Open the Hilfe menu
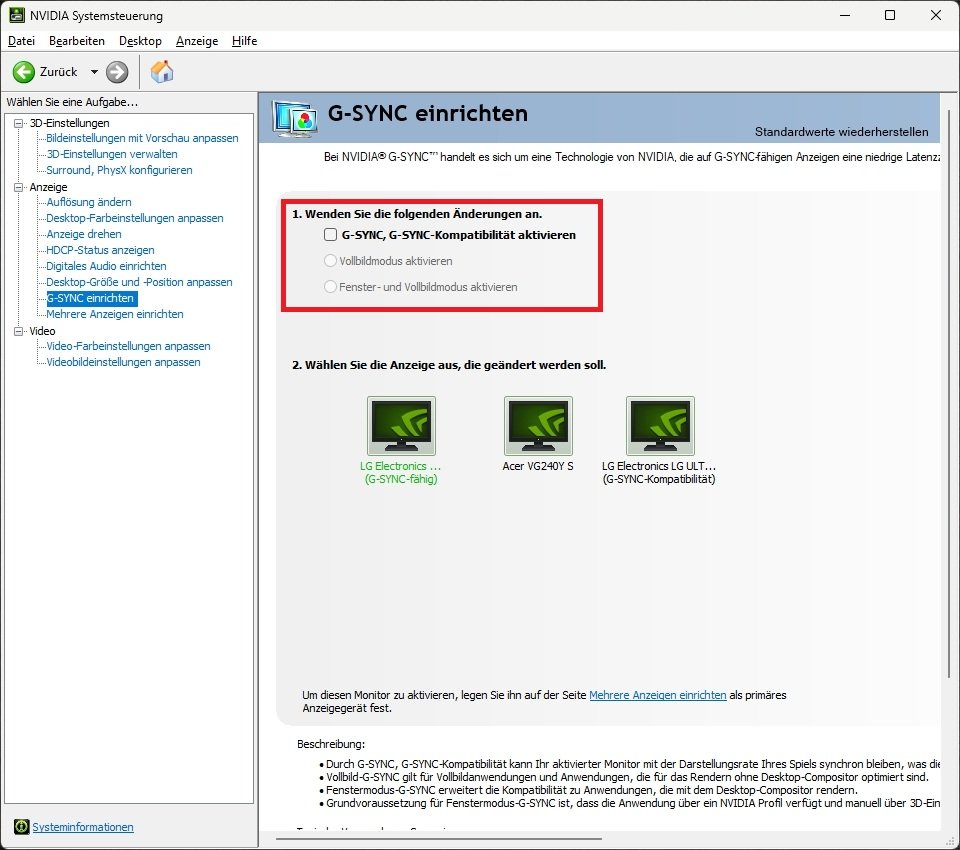 [244, 41]
